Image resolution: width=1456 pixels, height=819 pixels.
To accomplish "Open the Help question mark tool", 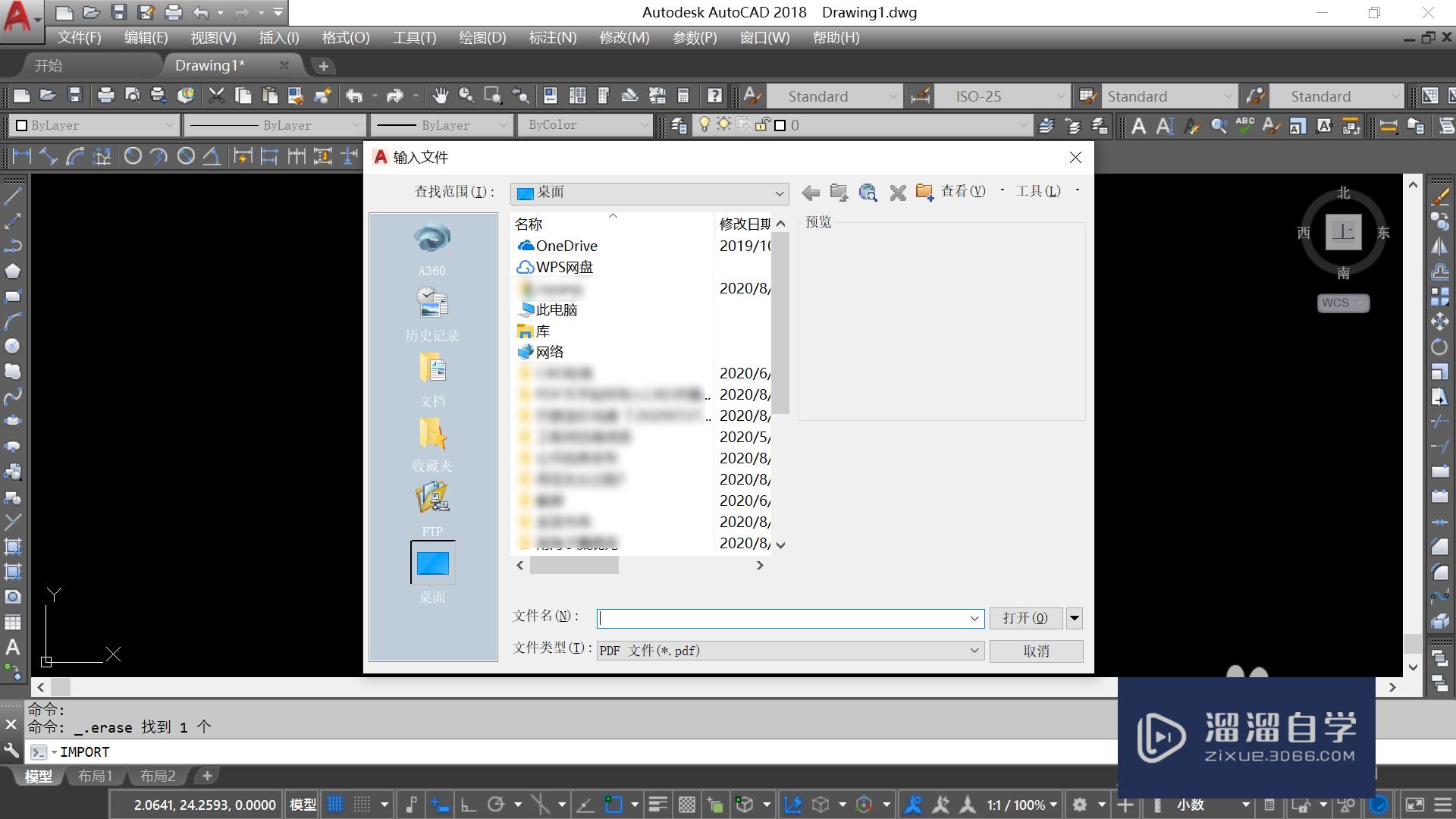I will pos(714,96).
